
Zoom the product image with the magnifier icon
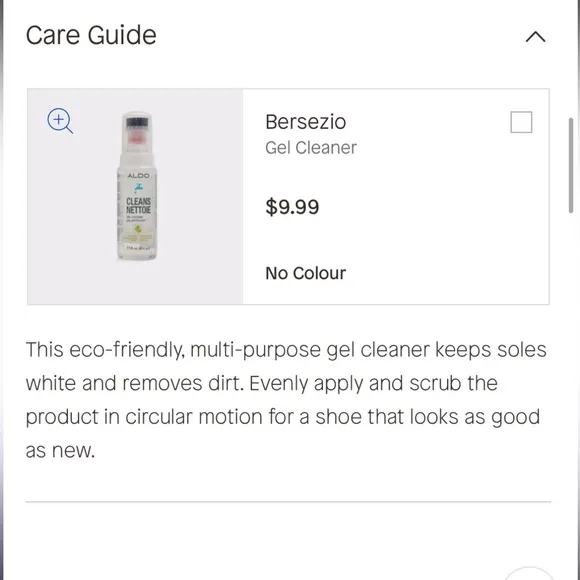[60, 121]
